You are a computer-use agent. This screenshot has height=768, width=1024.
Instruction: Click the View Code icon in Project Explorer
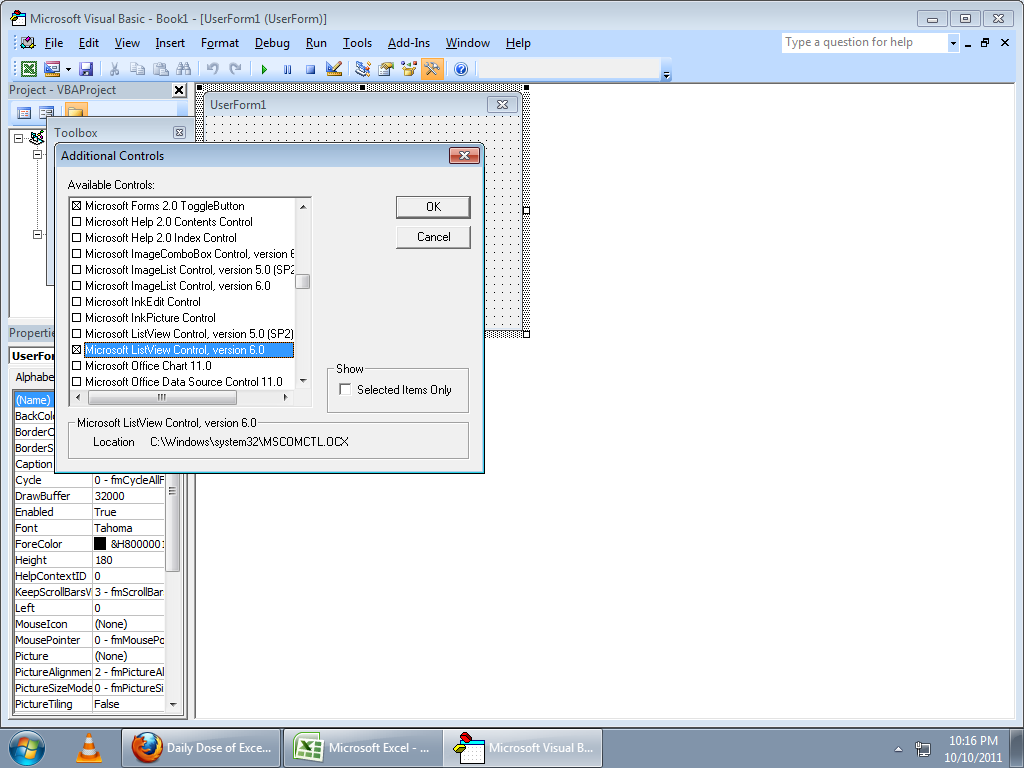[23, 112]
